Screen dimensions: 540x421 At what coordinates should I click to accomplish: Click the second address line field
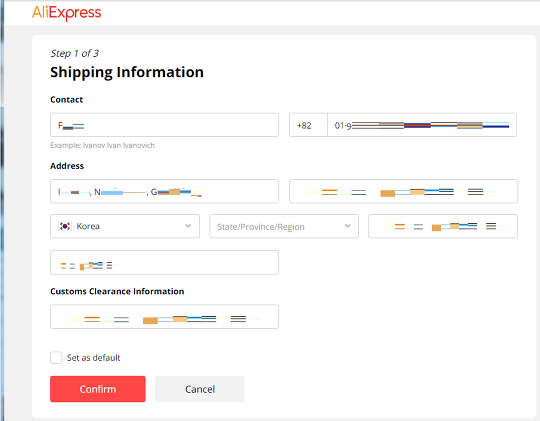[404, 191]
